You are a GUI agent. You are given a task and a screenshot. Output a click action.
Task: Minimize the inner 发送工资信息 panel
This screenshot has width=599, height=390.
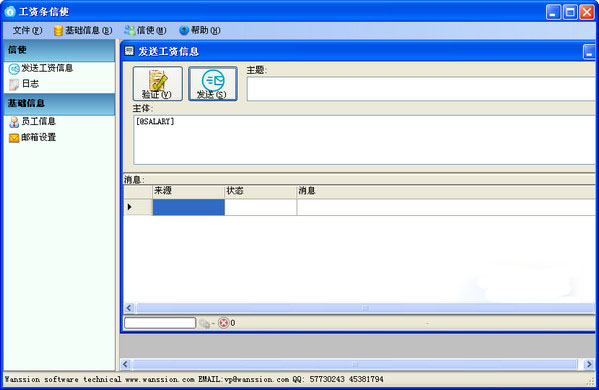589,52
